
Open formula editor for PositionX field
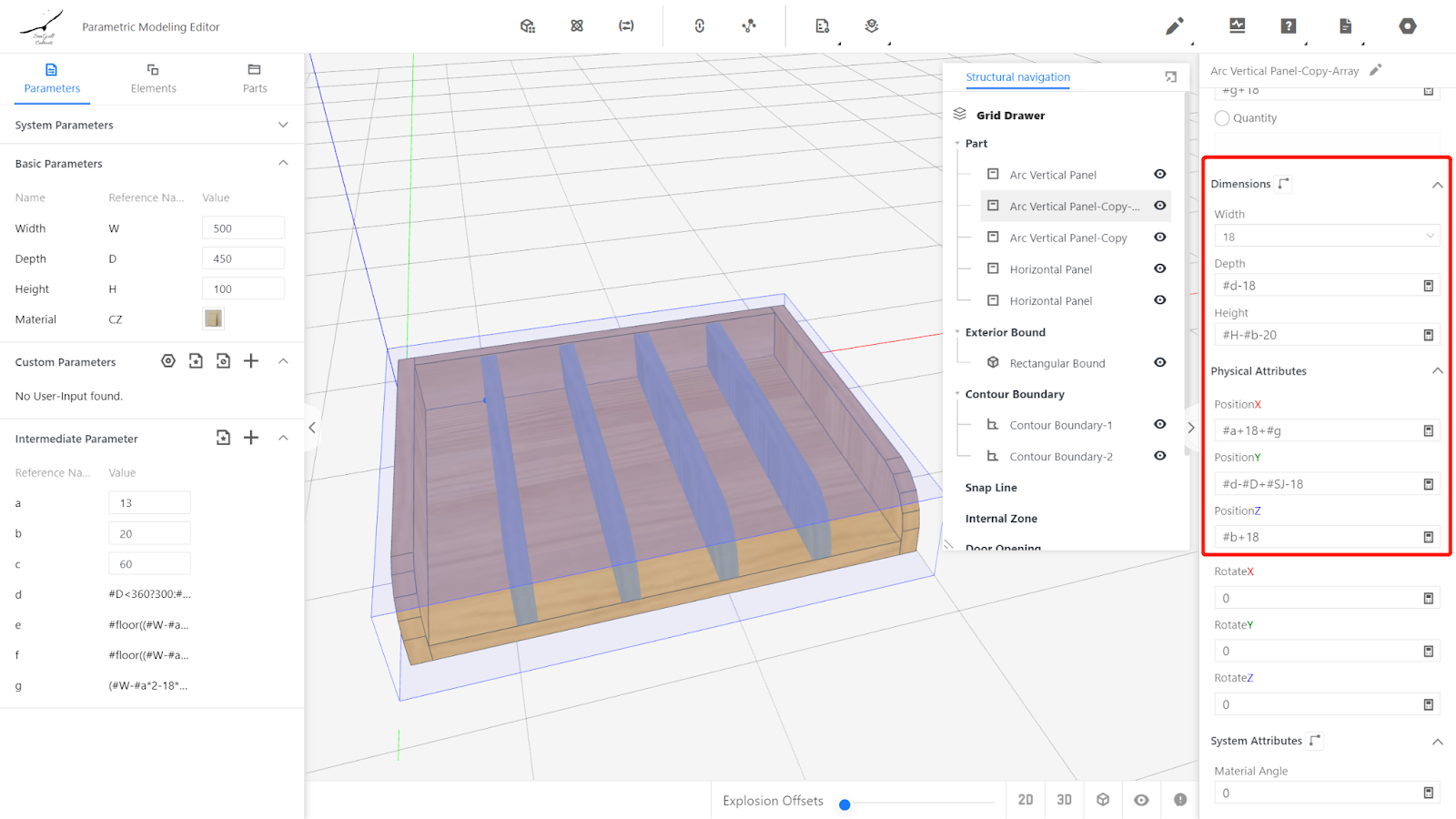[1428, 430]
